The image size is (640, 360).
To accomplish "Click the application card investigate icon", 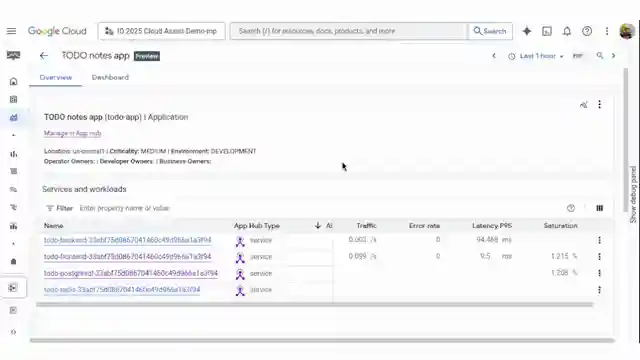I will pyautogui.click(x=584, y=105).
